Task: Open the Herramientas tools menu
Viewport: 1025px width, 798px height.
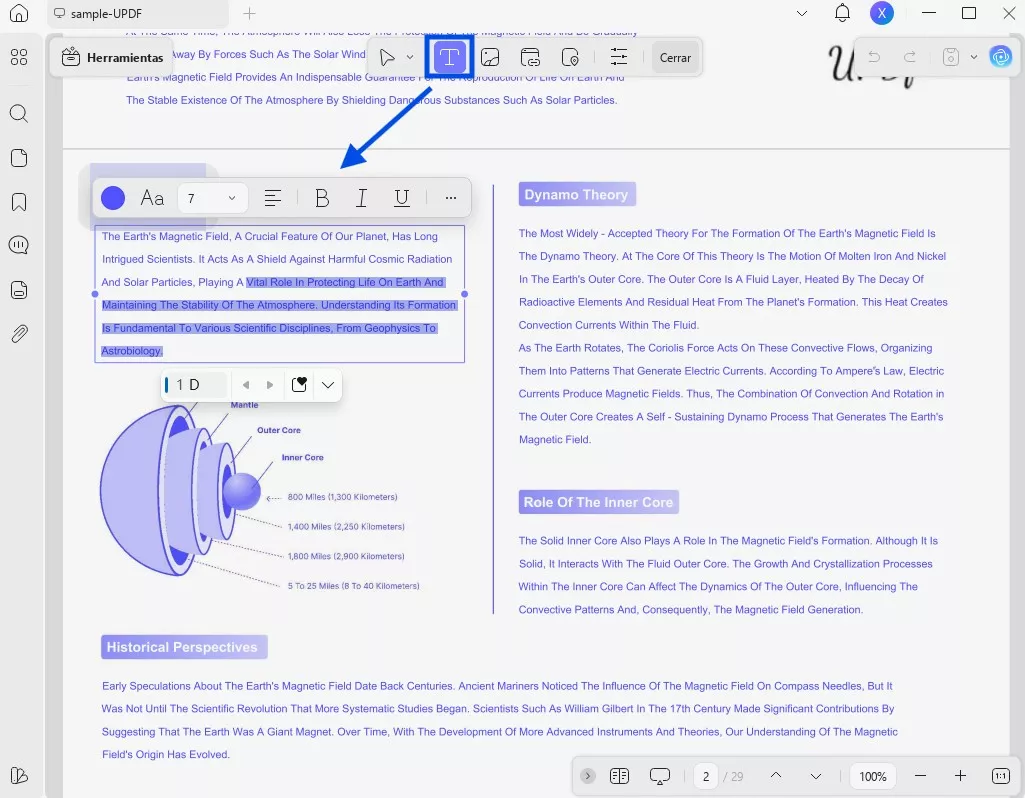Action: [x=112, y=58]
